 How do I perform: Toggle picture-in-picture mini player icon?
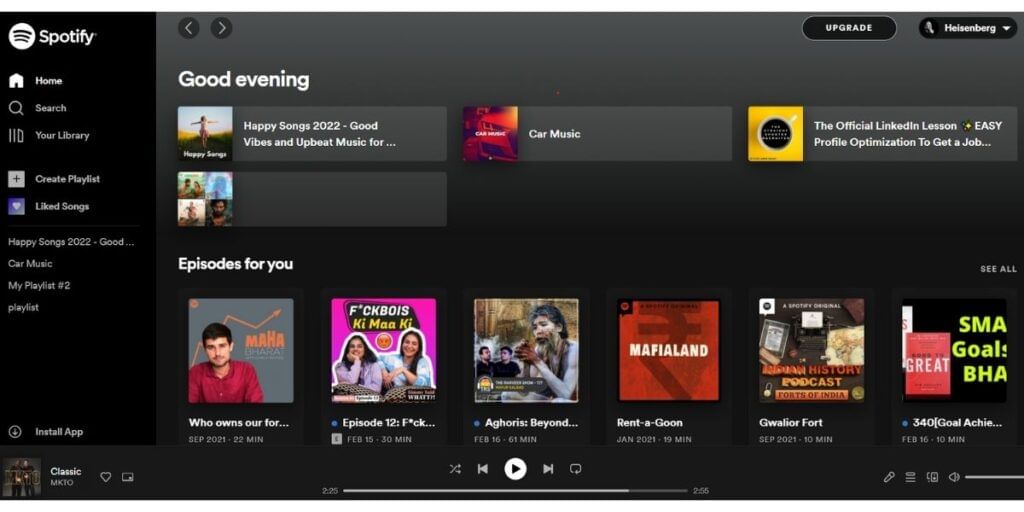pos(128,477)
